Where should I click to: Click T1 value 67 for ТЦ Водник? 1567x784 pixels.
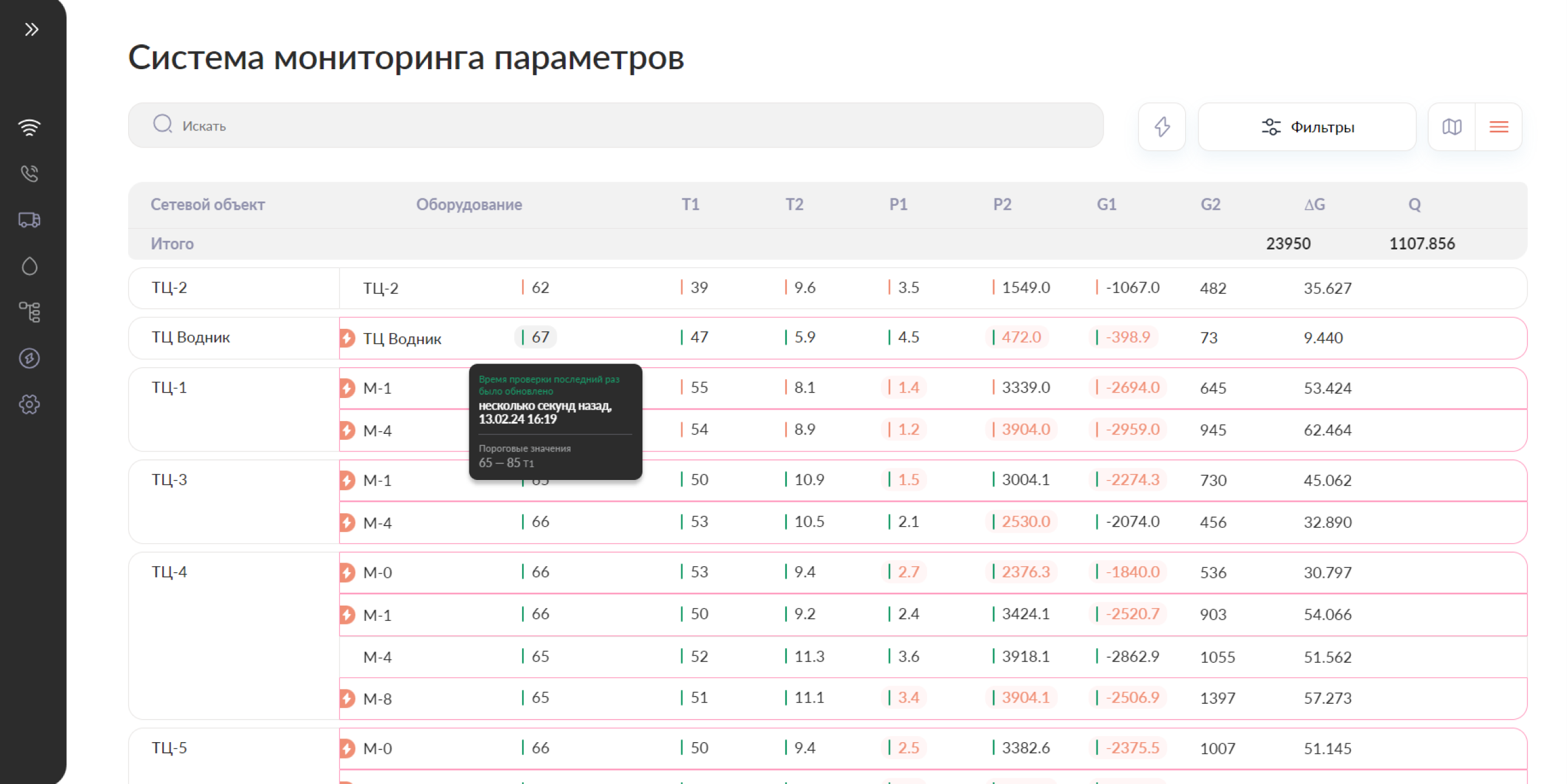click(x=539, y=337)
